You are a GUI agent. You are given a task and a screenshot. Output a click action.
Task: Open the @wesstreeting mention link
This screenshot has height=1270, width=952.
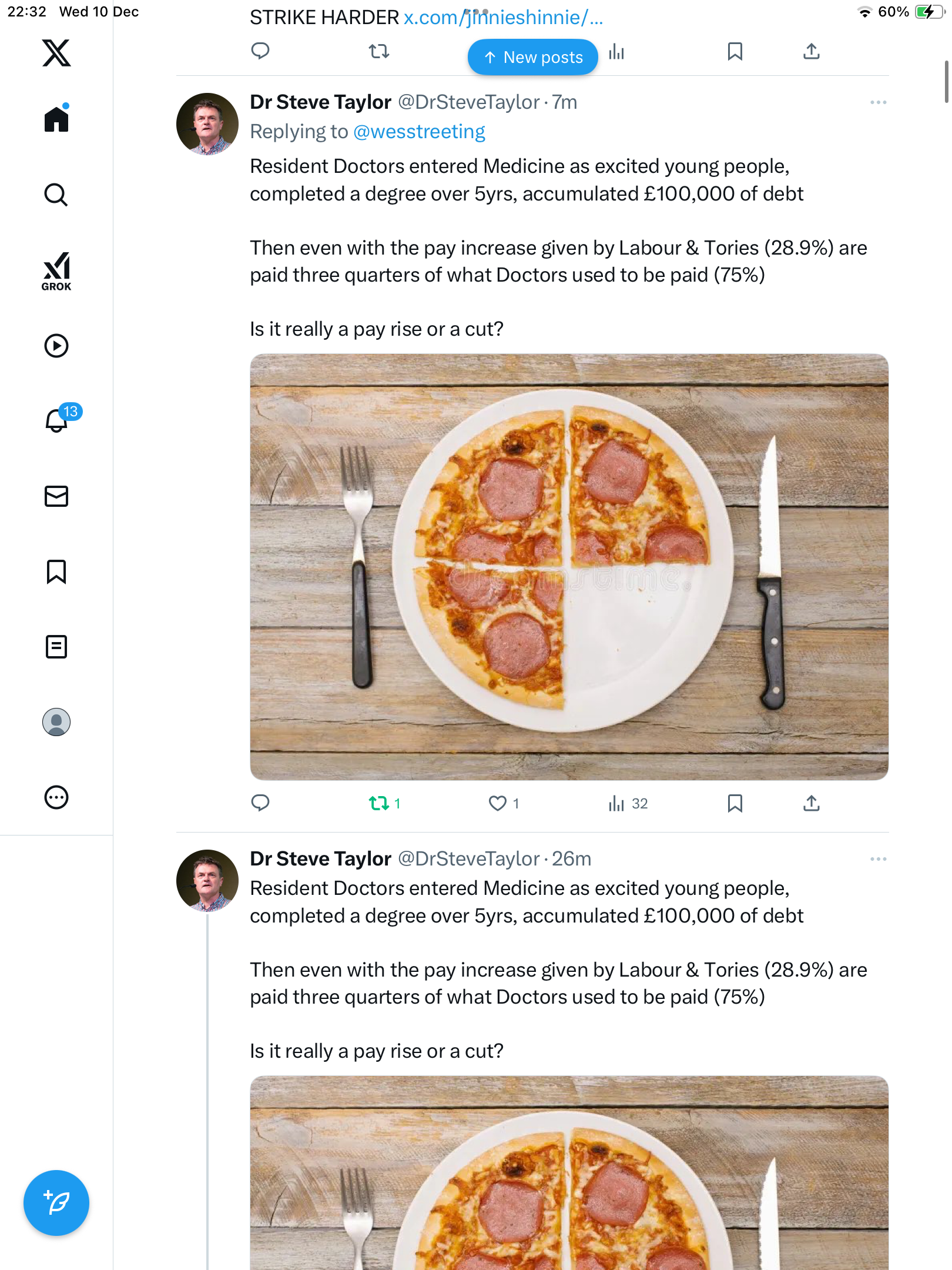(x=419, y=132)
